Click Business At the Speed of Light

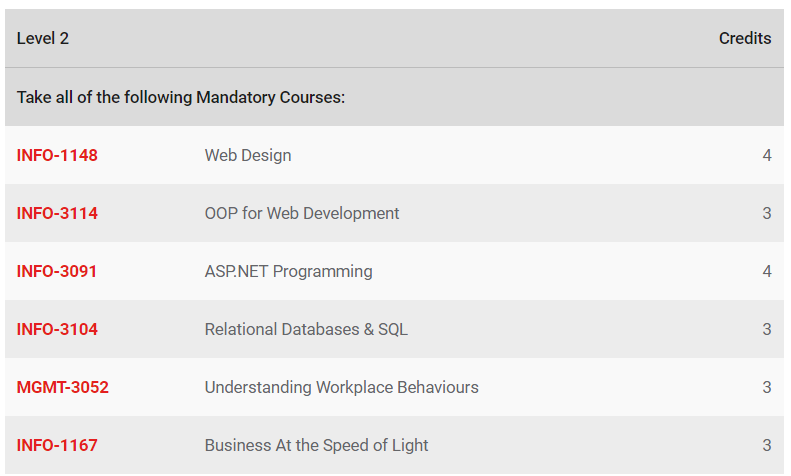pos(316,445)
